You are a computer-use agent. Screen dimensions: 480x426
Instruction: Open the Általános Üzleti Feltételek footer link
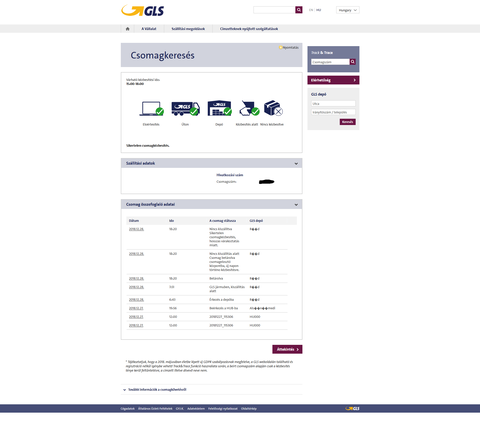tap(155, 409)
